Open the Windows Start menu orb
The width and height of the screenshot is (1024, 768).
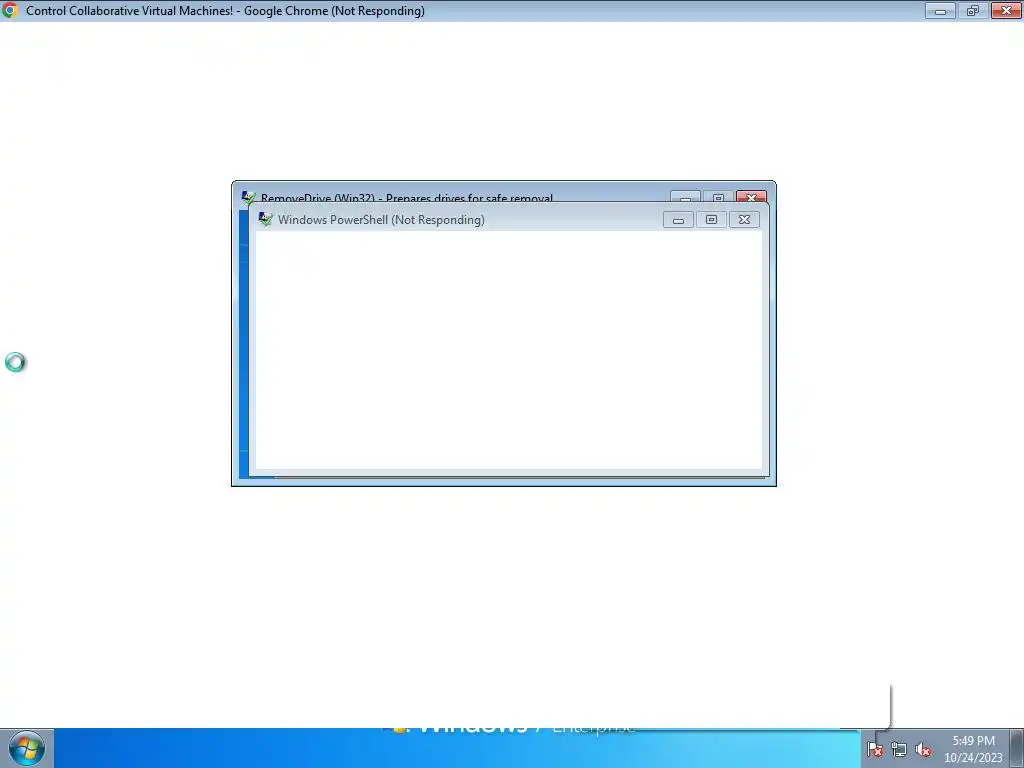[26, 748]
